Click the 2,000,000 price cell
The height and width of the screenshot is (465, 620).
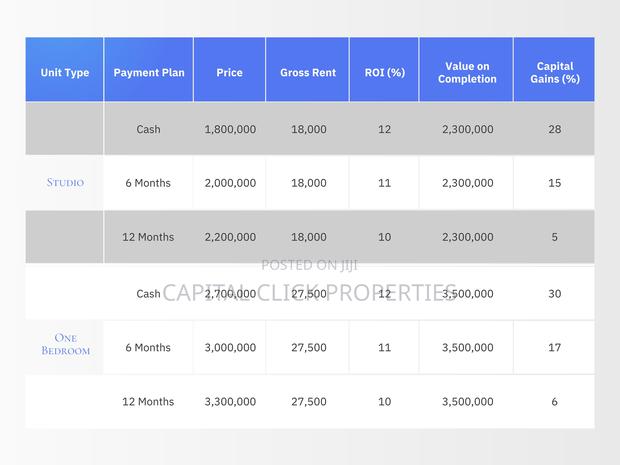tap(229, 183)
